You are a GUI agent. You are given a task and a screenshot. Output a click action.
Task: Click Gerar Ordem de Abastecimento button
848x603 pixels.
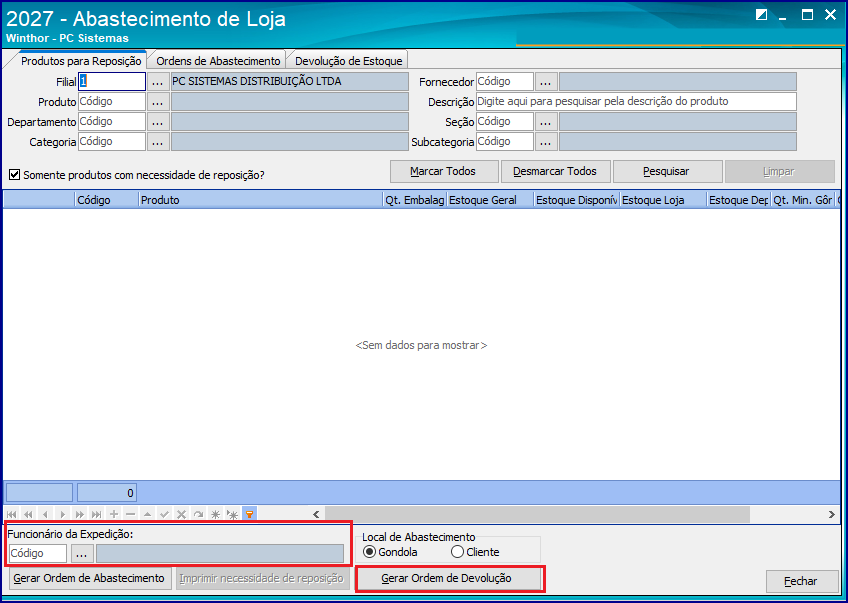(x=90, y=578)
